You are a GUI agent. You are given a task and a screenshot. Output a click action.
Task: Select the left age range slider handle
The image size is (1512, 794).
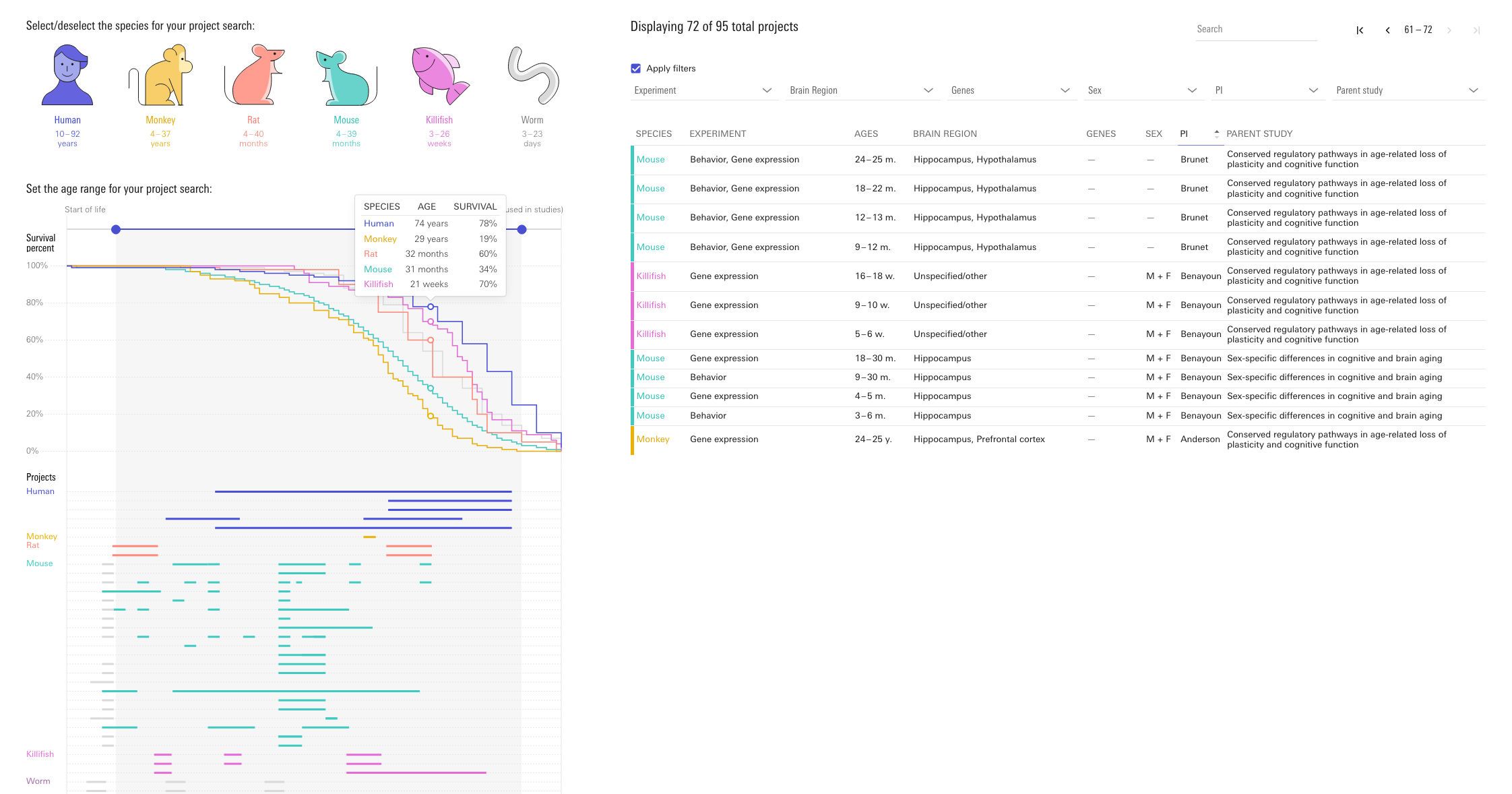(116, 230)
